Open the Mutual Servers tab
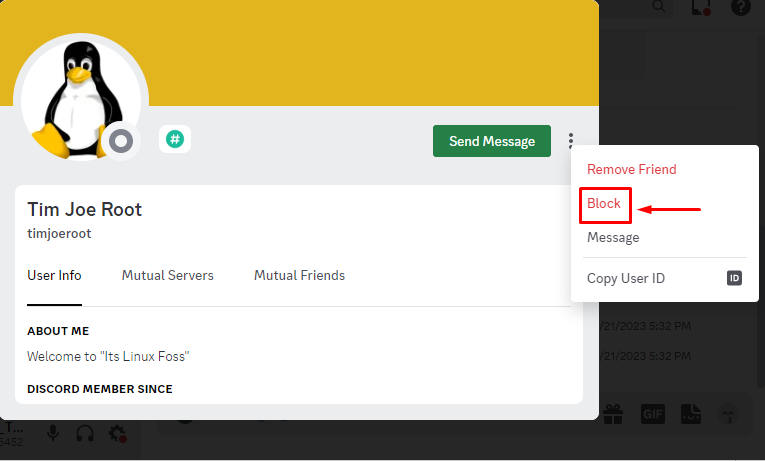The image size is (765, 461). 167,276
